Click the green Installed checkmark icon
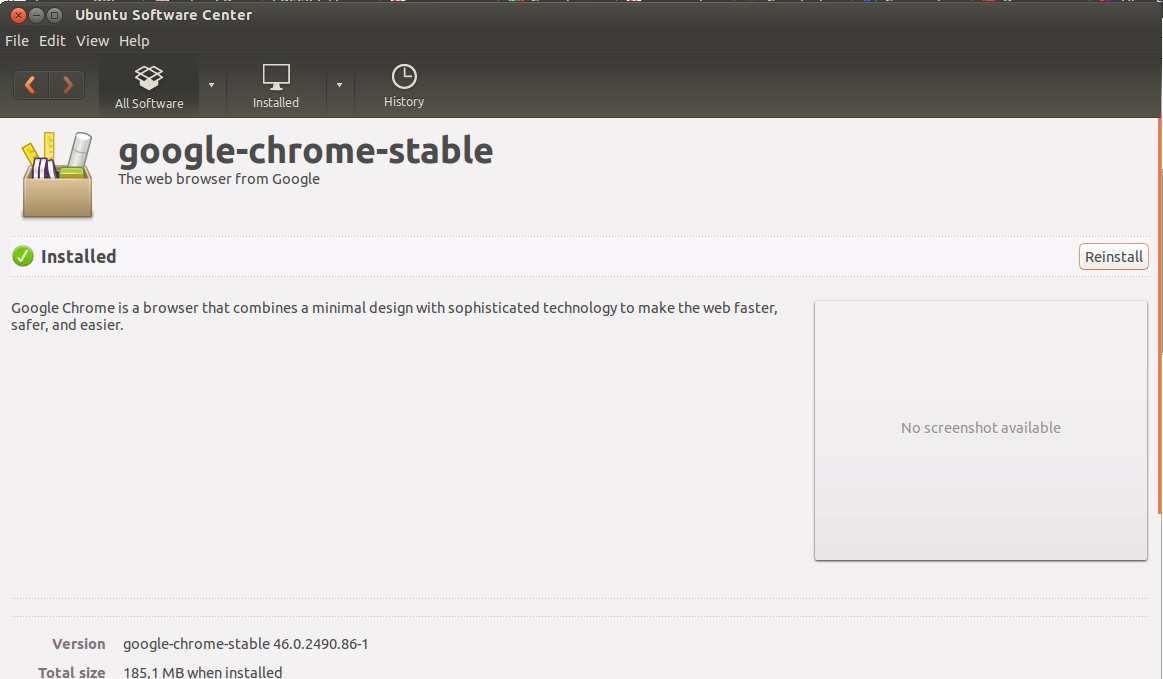 [23, 256]
